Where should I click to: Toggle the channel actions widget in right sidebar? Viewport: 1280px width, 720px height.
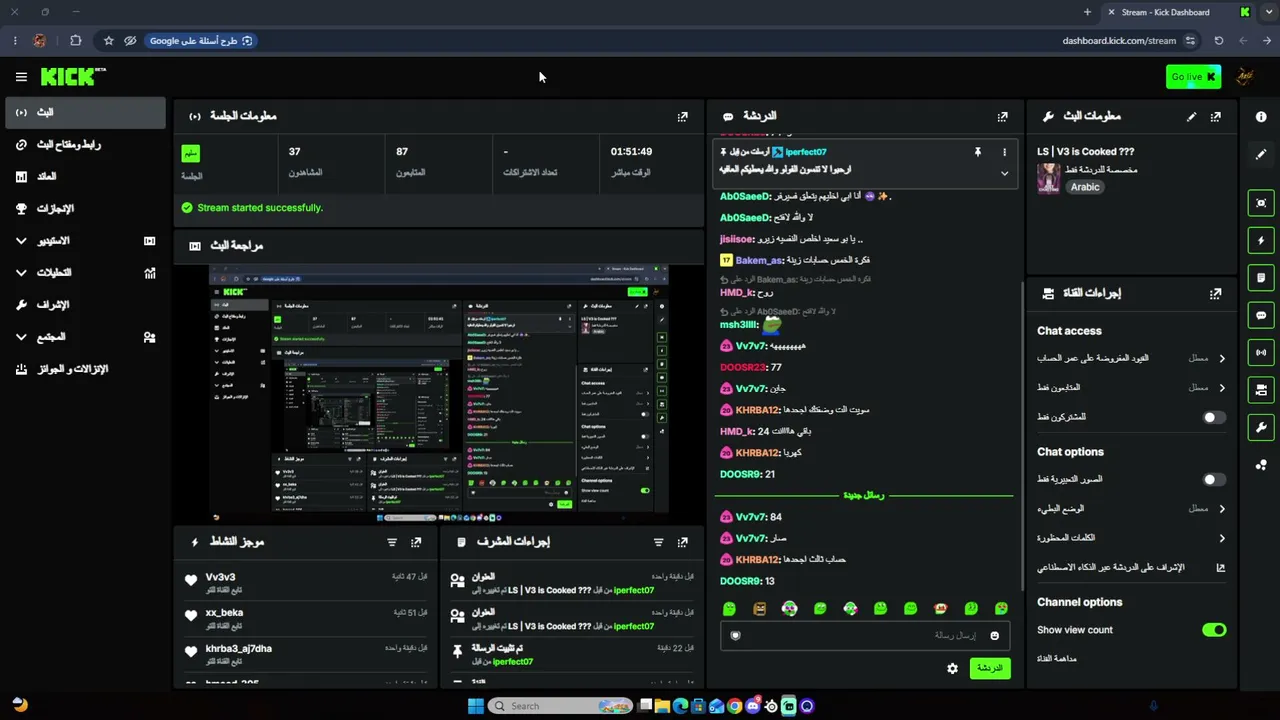tap(1261, 390)
